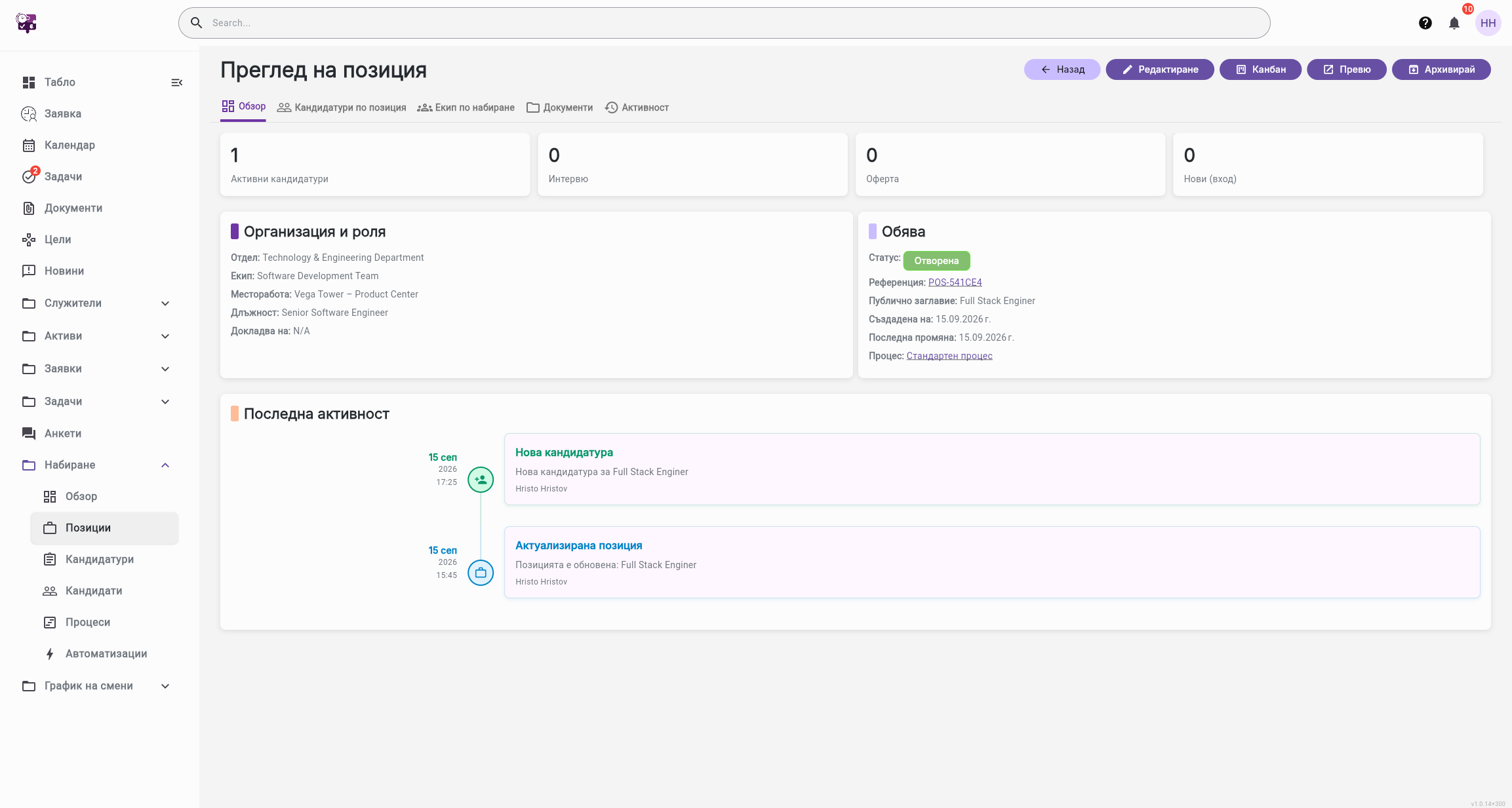Click the new application timeline icon
Screen dimensions: 1512x808
[481, 480]
